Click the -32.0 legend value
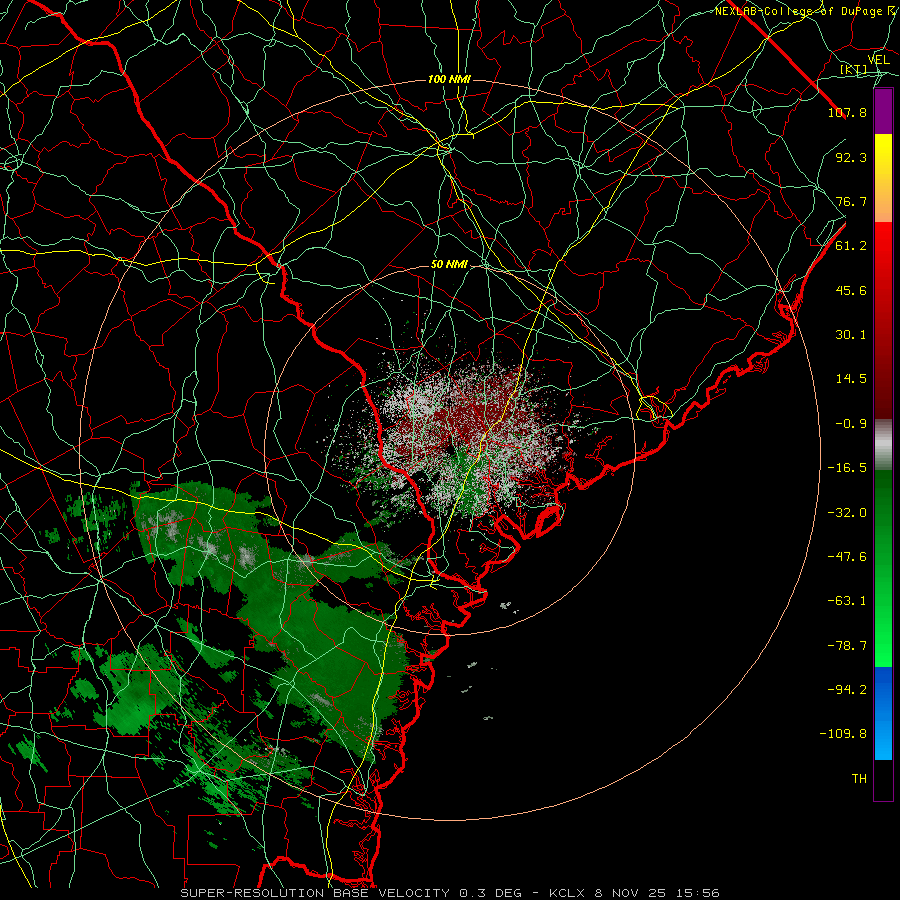900x900 pixels. tap(847, 512)
